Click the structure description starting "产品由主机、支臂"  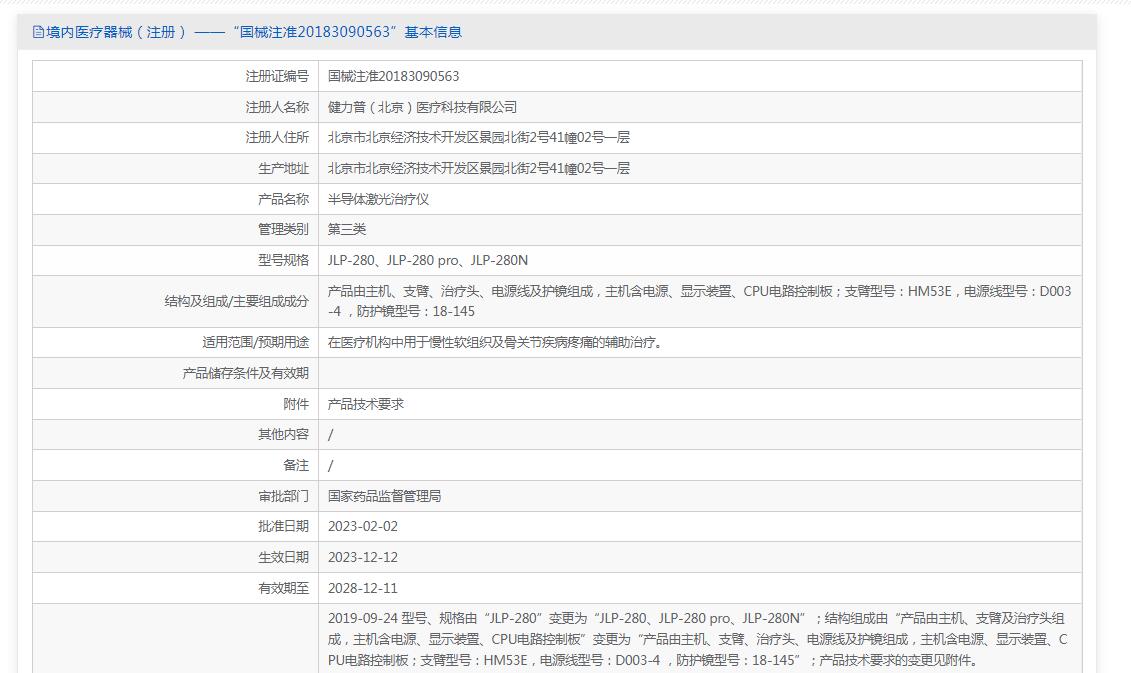point(699,302)
